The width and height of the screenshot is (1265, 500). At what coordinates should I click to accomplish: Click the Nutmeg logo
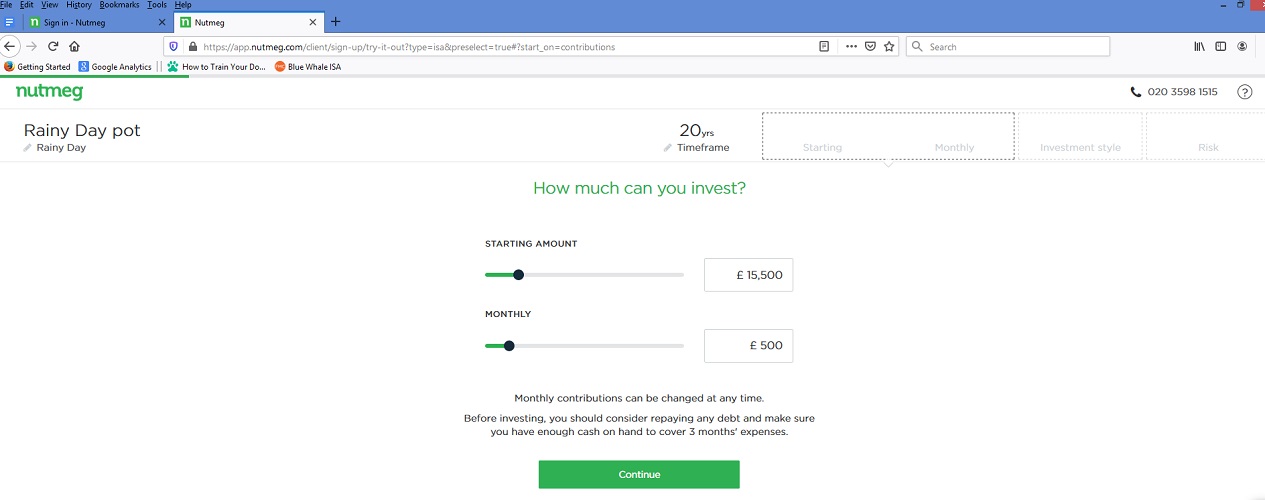click(x=49, y=92)
